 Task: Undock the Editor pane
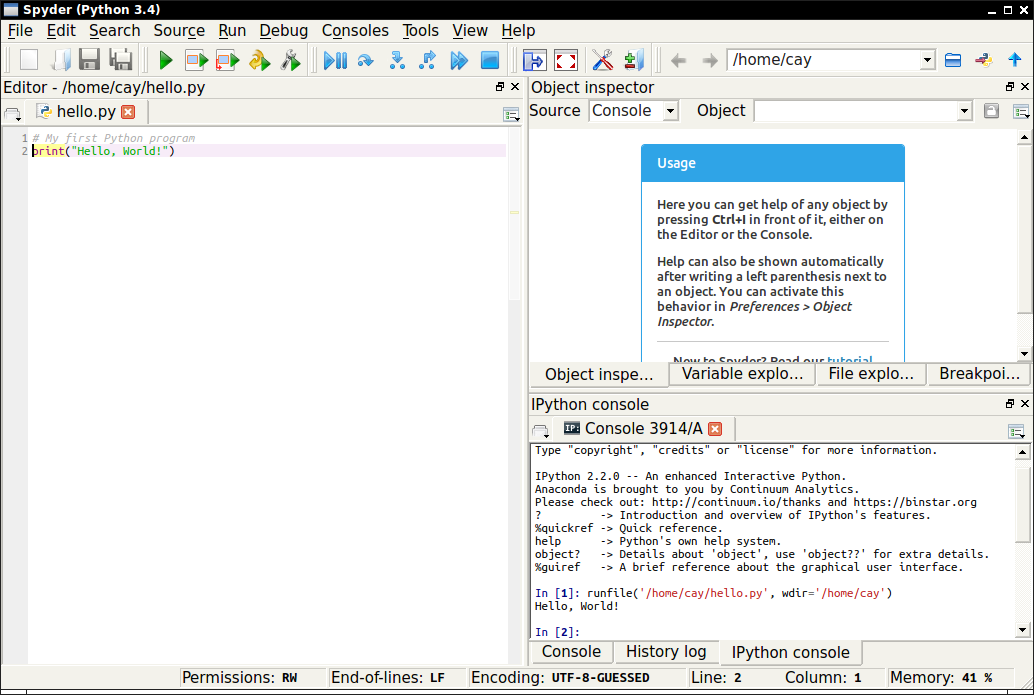click(500, 86)
